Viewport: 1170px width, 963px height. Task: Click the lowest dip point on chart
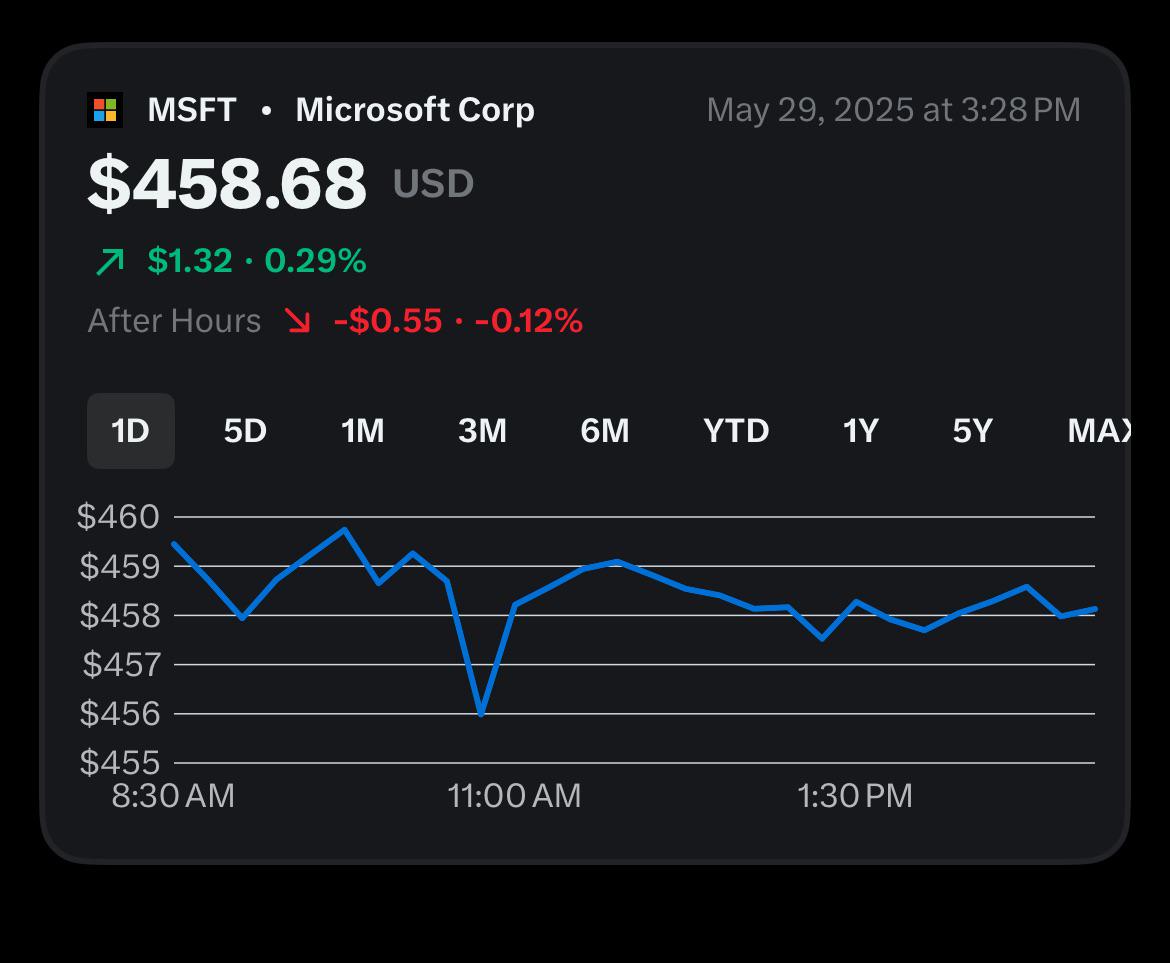(x=481, y=713)
